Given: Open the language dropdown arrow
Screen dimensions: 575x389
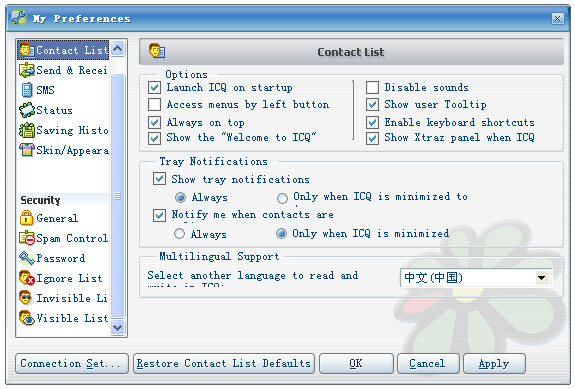Looking at the screenshot, I should [542, 278].
